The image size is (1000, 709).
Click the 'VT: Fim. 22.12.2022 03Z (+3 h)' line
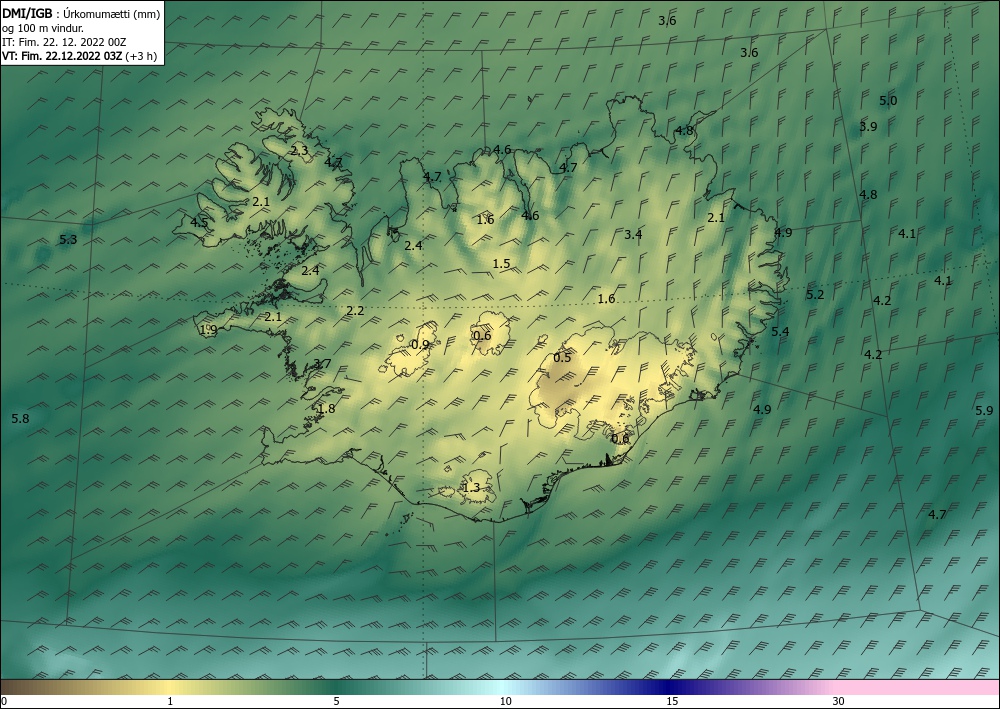coord(79,56)
